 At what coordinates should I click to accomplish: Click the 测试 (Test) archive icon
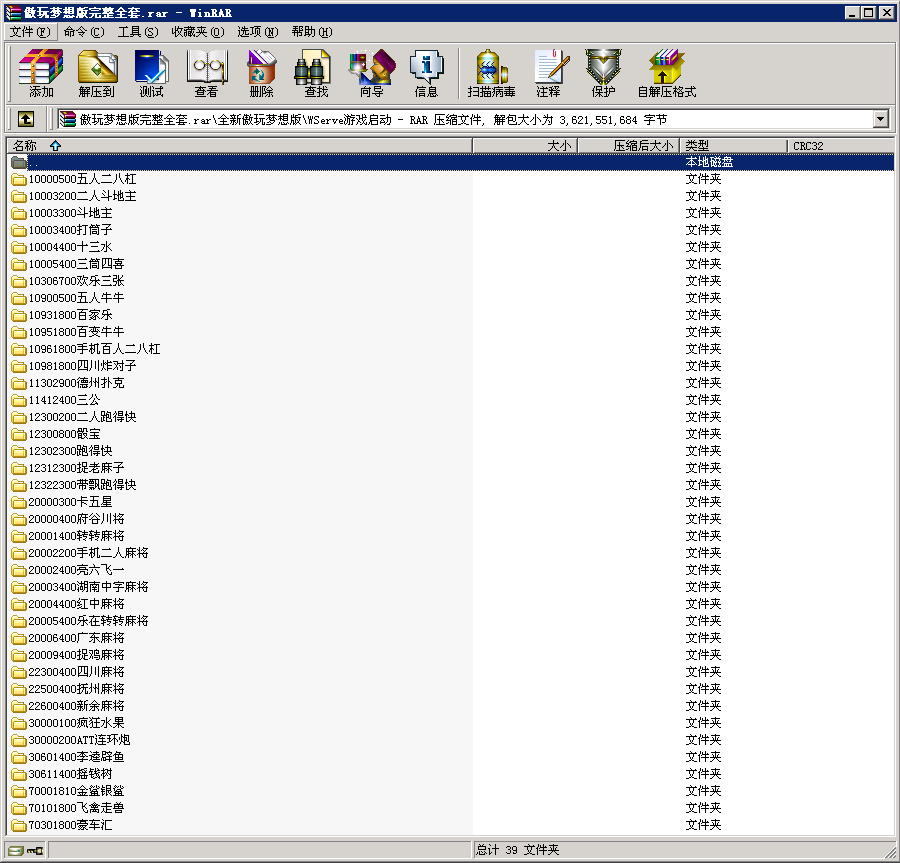pyautogui.click(x=151, y=73)
